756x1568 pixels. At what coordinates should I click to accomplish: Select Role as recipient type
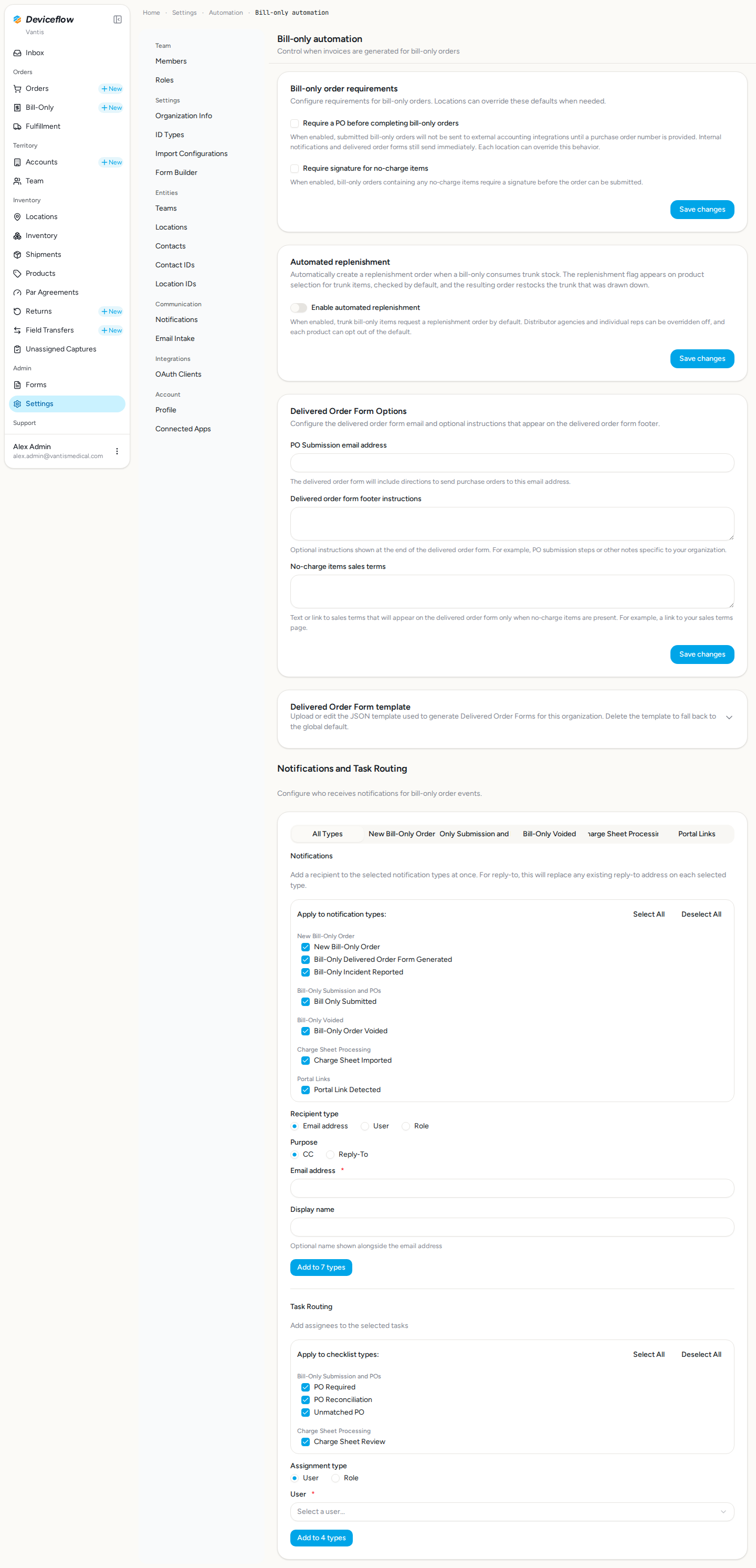point(406,1127)
